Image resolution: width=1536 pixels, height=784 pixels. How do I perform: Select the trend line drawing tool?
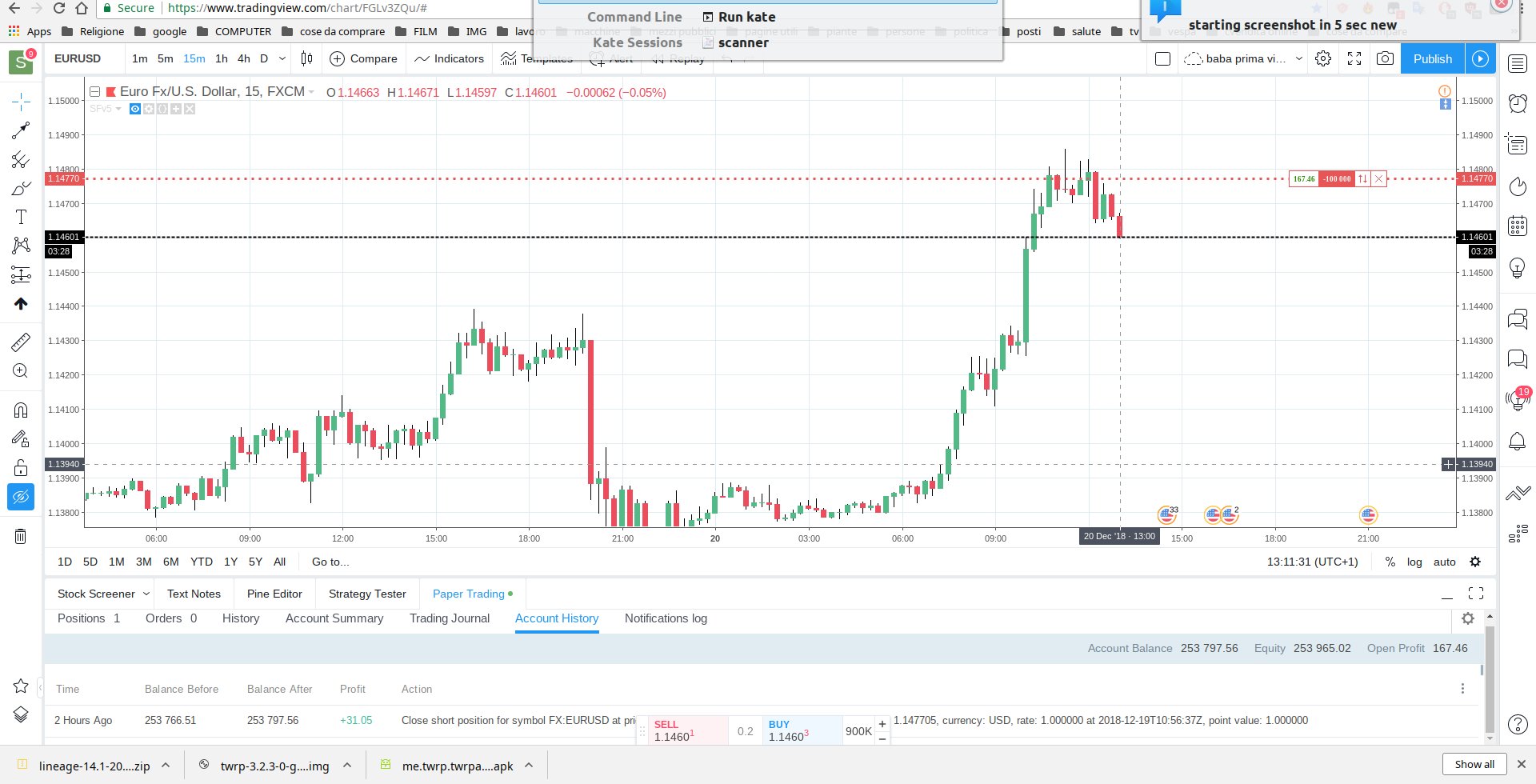point(21,130)
